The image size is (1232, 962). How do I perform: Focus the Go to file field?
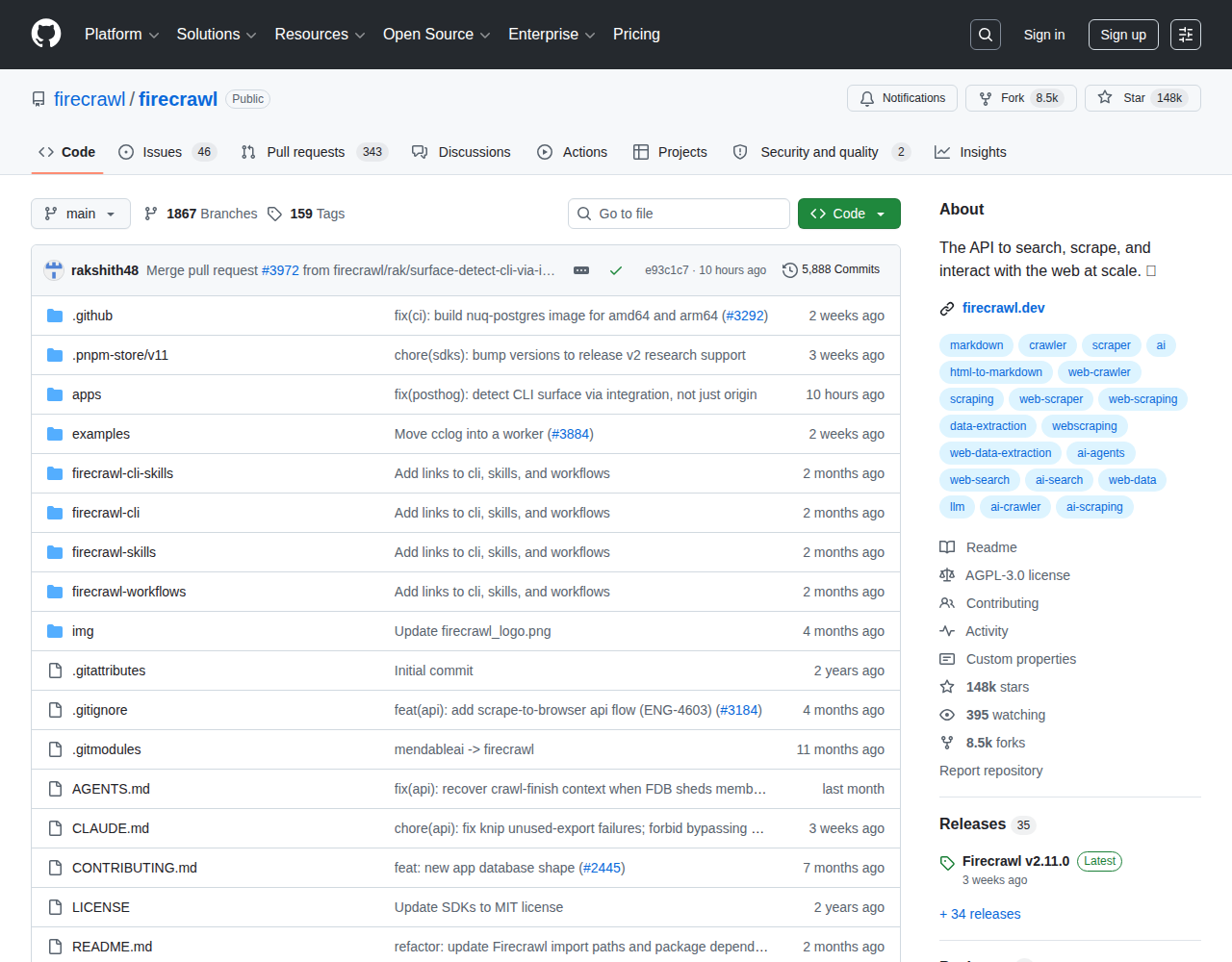point(679,214)
